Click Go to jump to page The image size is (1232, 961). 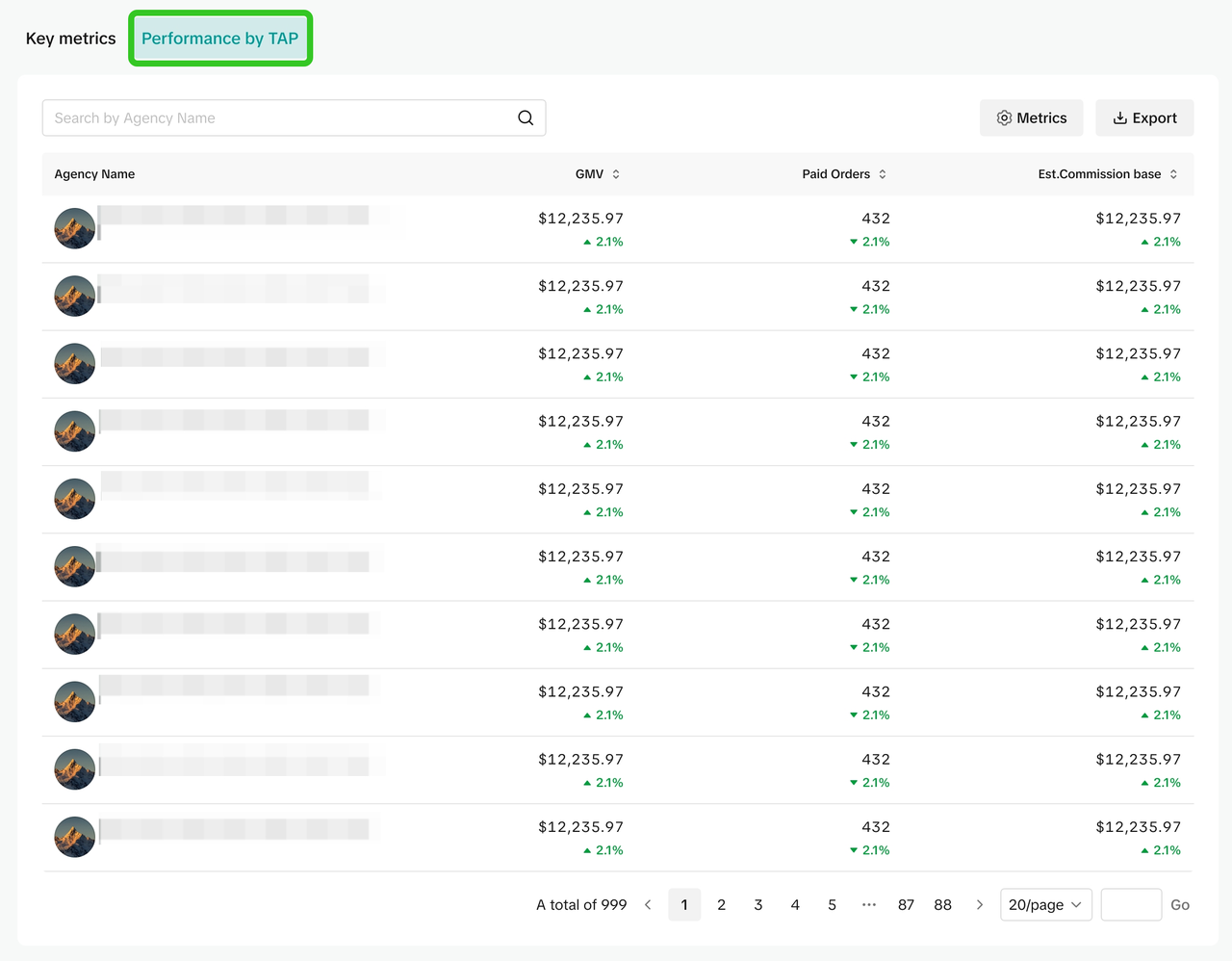point(1180,905)
